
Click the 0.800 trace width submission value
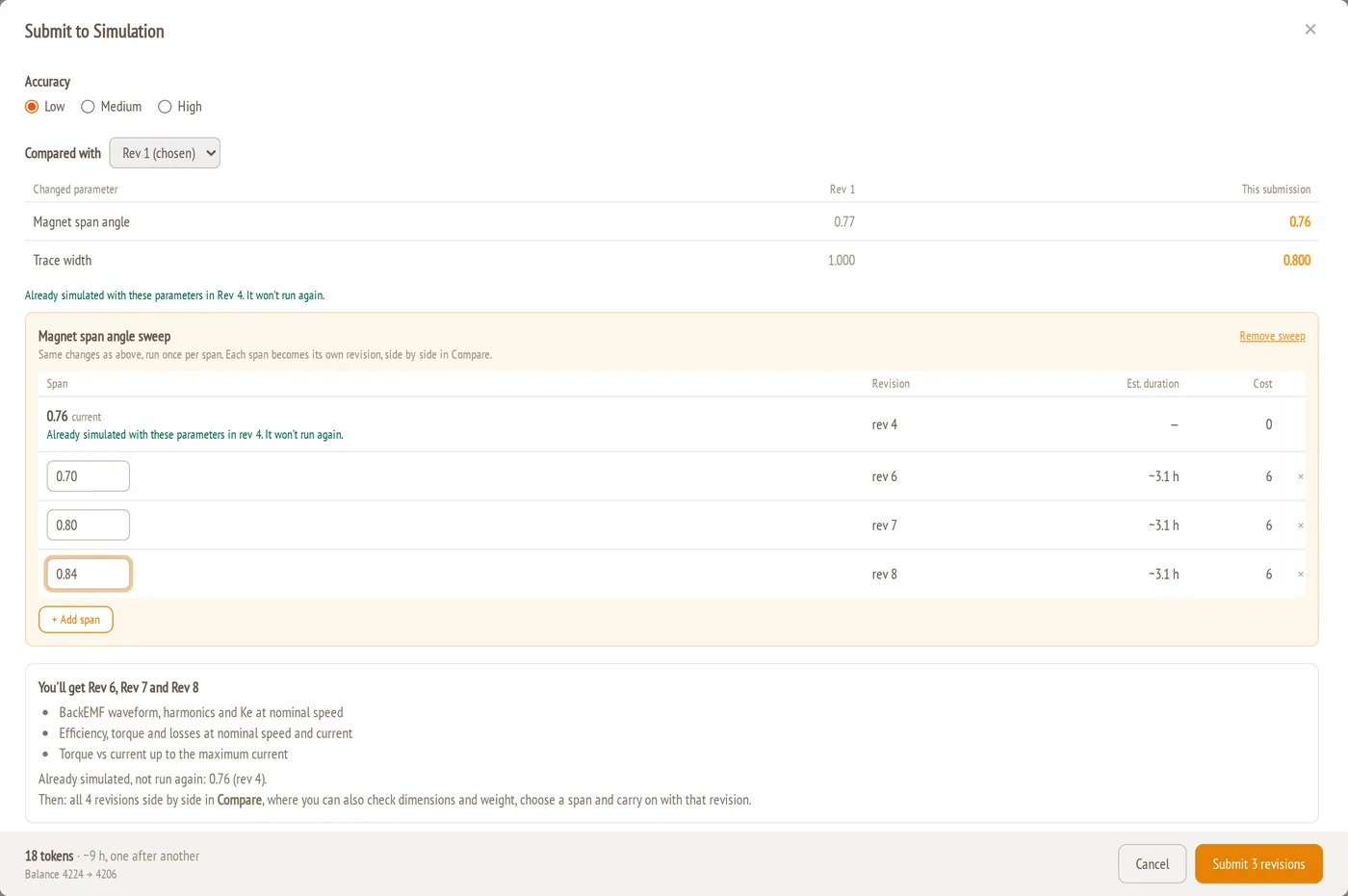(x=1296, y=260)
